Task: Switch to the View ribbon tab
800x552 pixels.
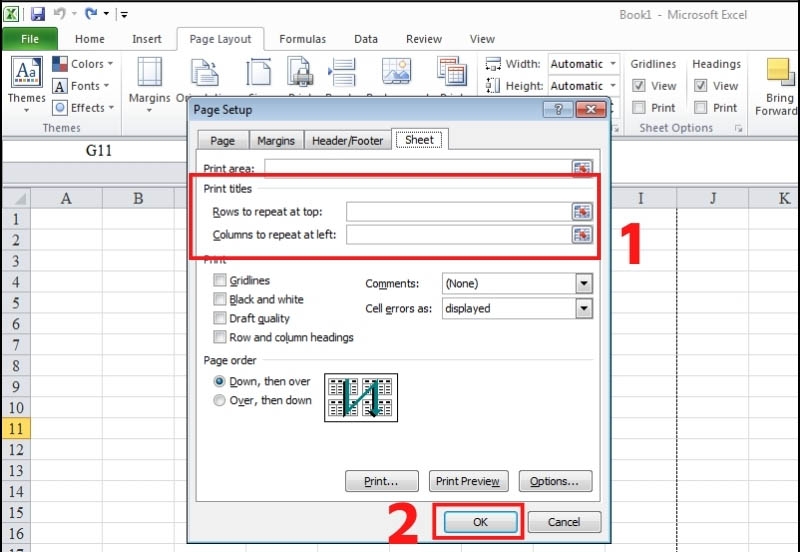Action: pyautogui.click(x=482, y=39)
